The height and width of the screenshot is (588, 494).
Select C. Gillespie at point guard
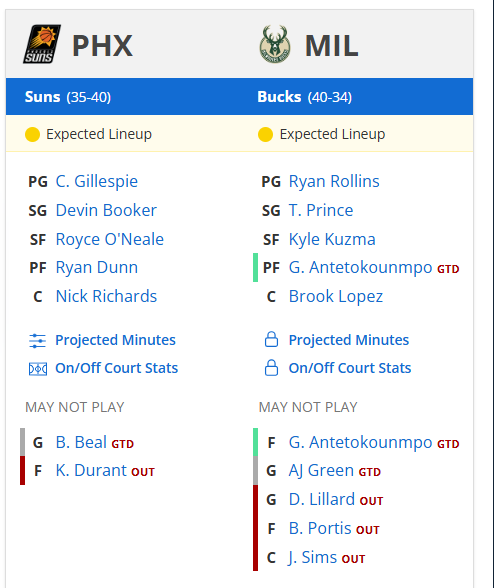pyautogui.click(x=96, y=182)
